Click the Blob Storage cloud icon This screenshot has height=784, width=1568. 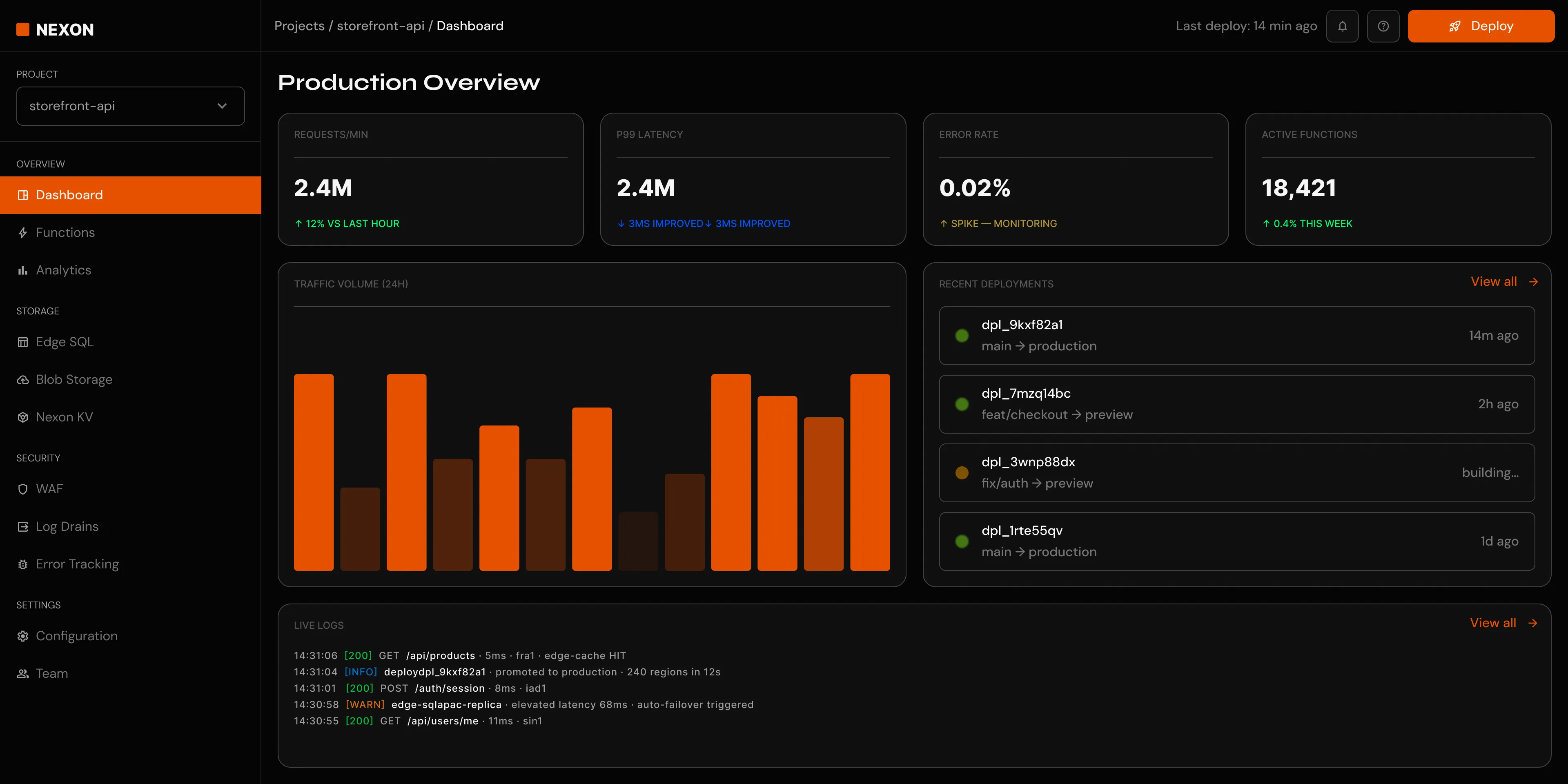[x=22, y=380]
